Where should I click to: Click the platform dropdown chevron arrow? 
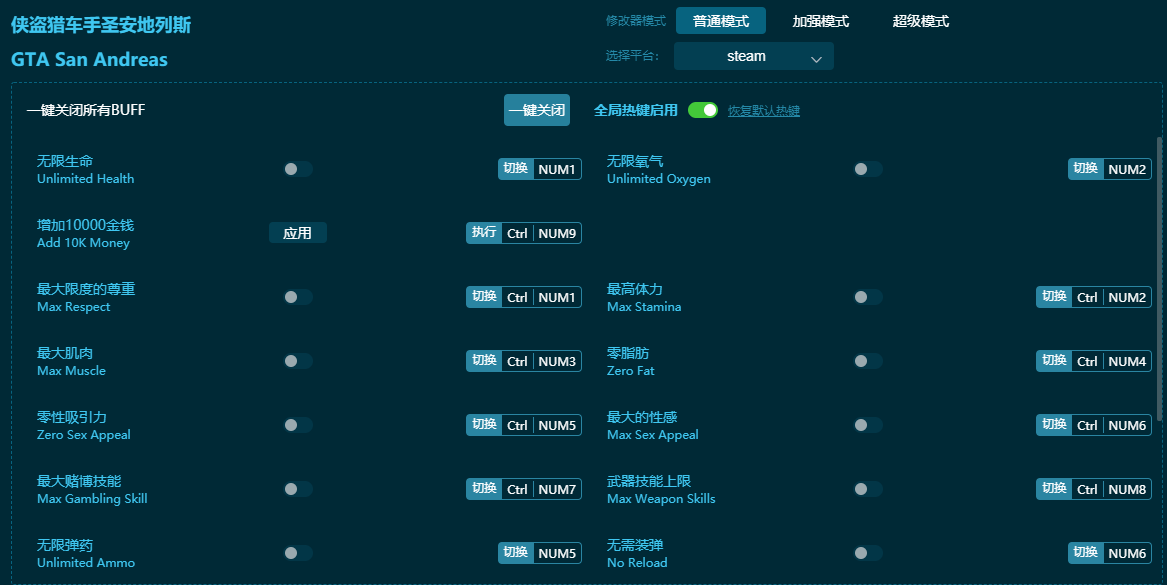click(816, 59)
